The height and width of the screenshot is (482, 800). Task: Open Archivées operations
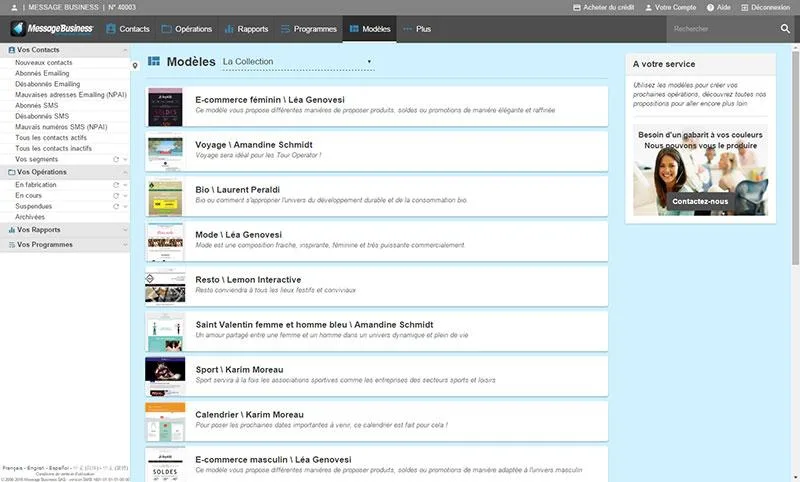tap(30, 217)
